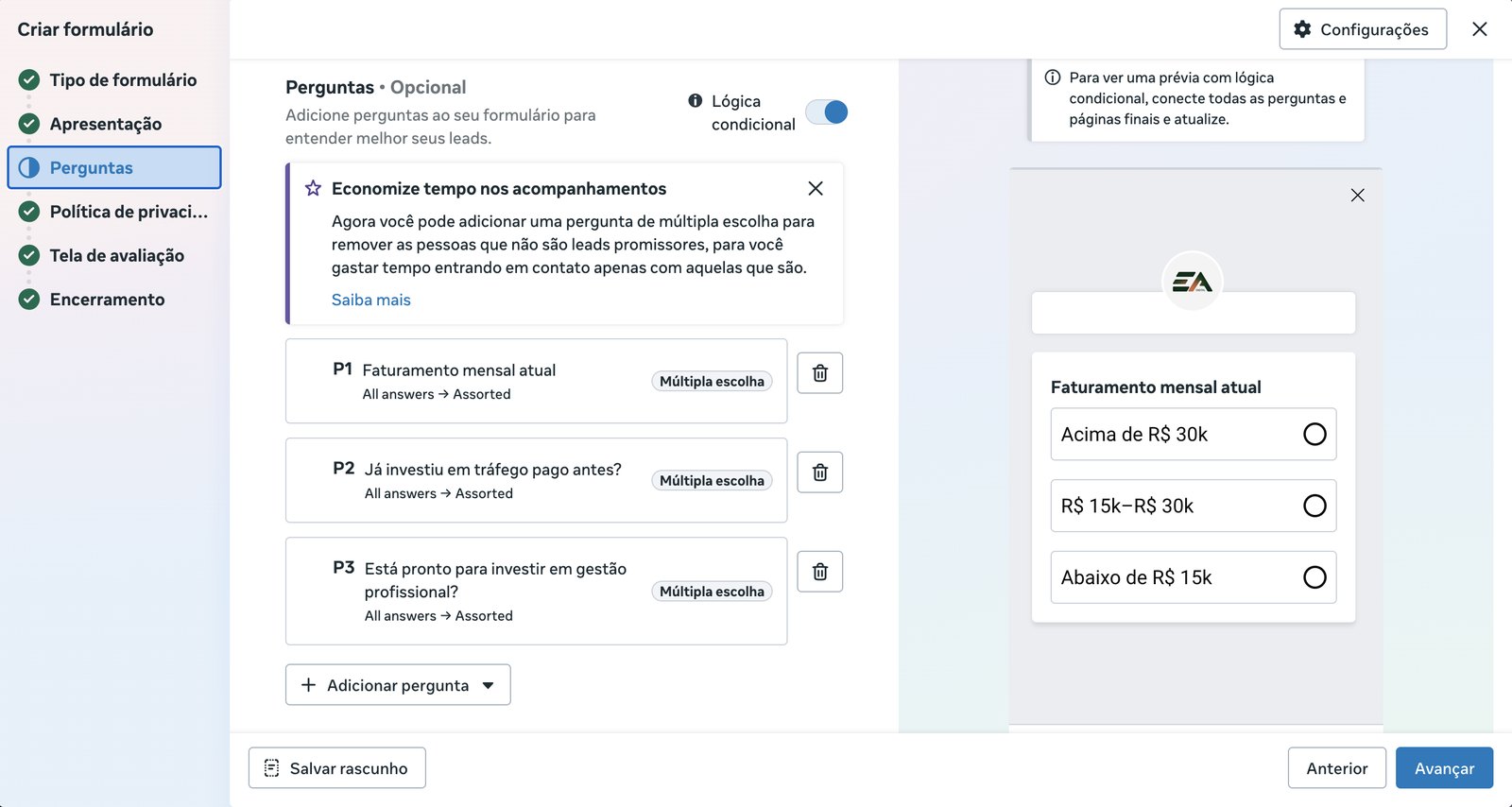Open question P1 Faturamento mensal atual
The height and width of the screenshot is (807, 1512).
[536, 381]
